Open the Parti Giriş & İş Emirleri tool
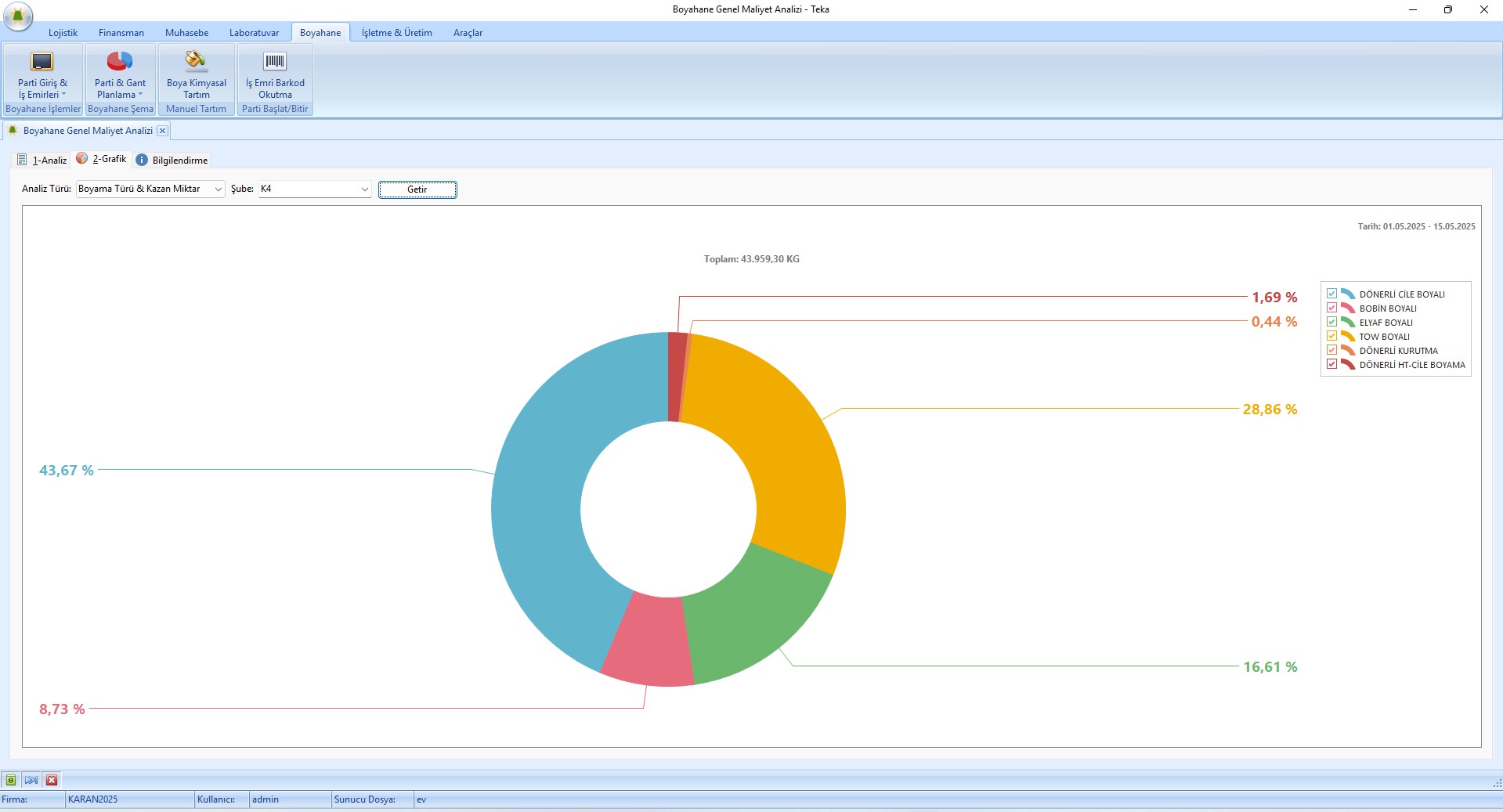1503x812 pixels. [42, 74]
